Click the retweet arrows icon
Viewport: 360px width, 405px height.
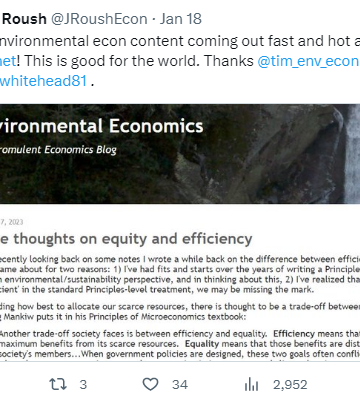coord(58,384)
